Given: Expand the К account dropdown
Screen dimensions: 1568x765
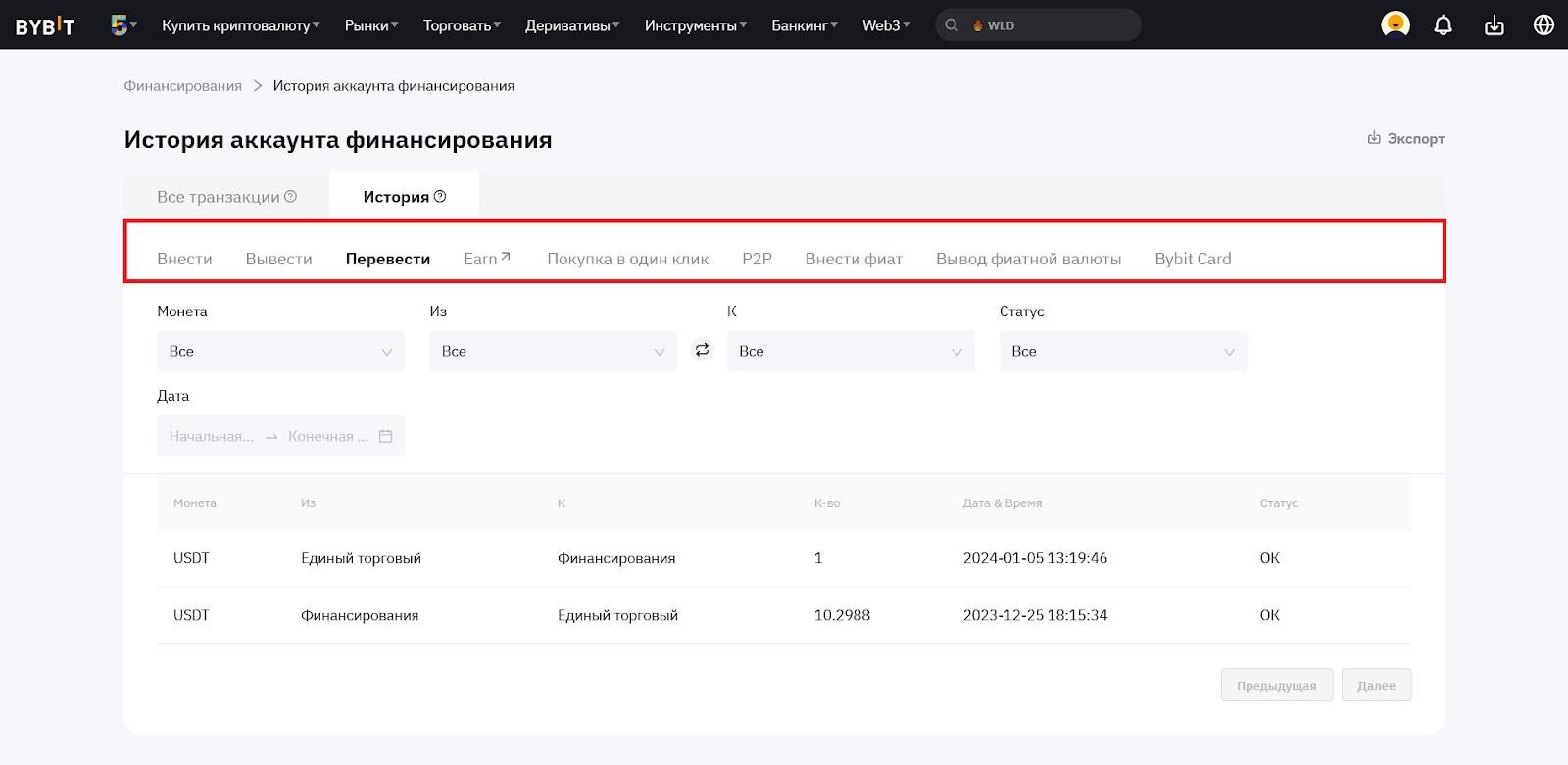Looking at the screenshot, I should coord(851,351).
